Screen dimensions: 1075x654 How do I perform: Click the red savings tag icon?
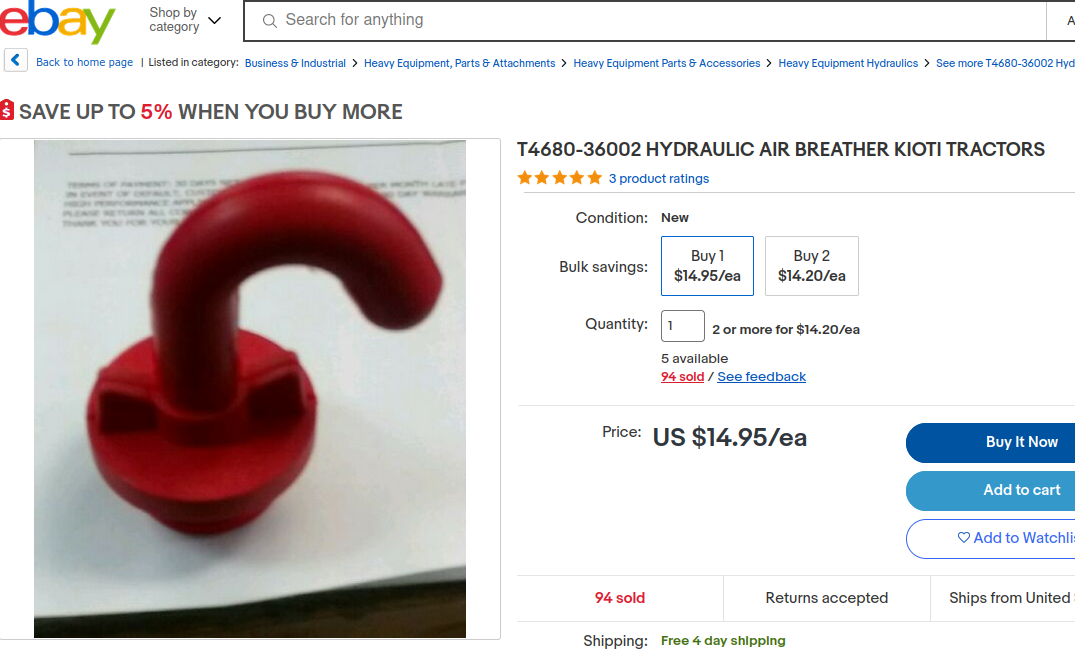(7, 110)
